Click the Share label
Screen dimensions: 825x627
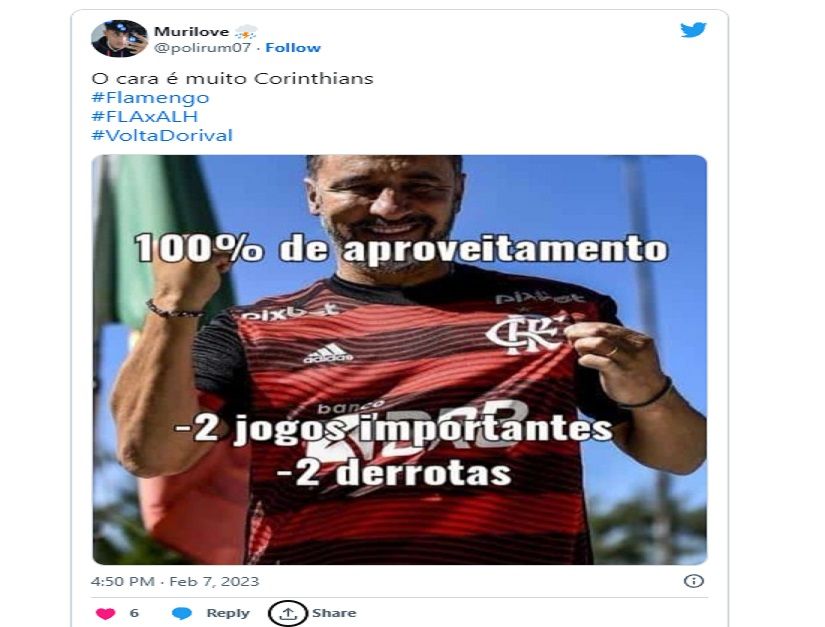point(334,613)
